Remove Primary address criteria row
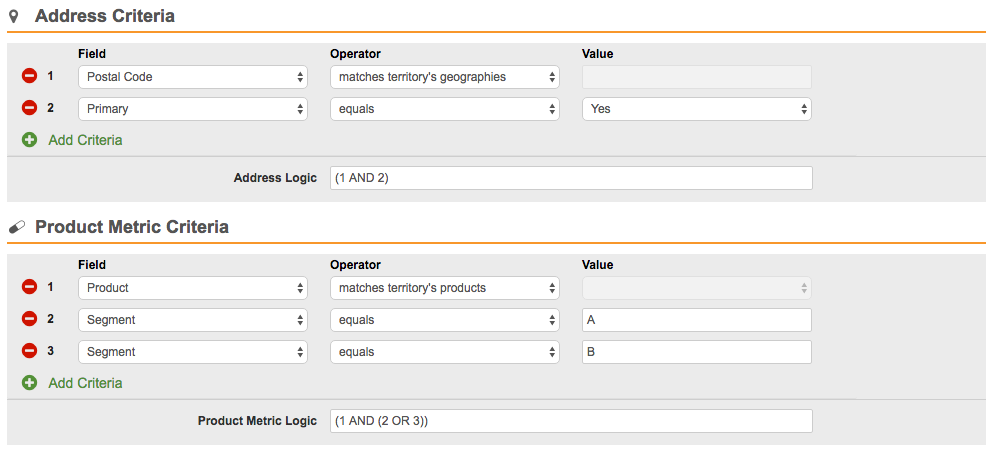The image size is (986, 459). (x=29, y=108)
